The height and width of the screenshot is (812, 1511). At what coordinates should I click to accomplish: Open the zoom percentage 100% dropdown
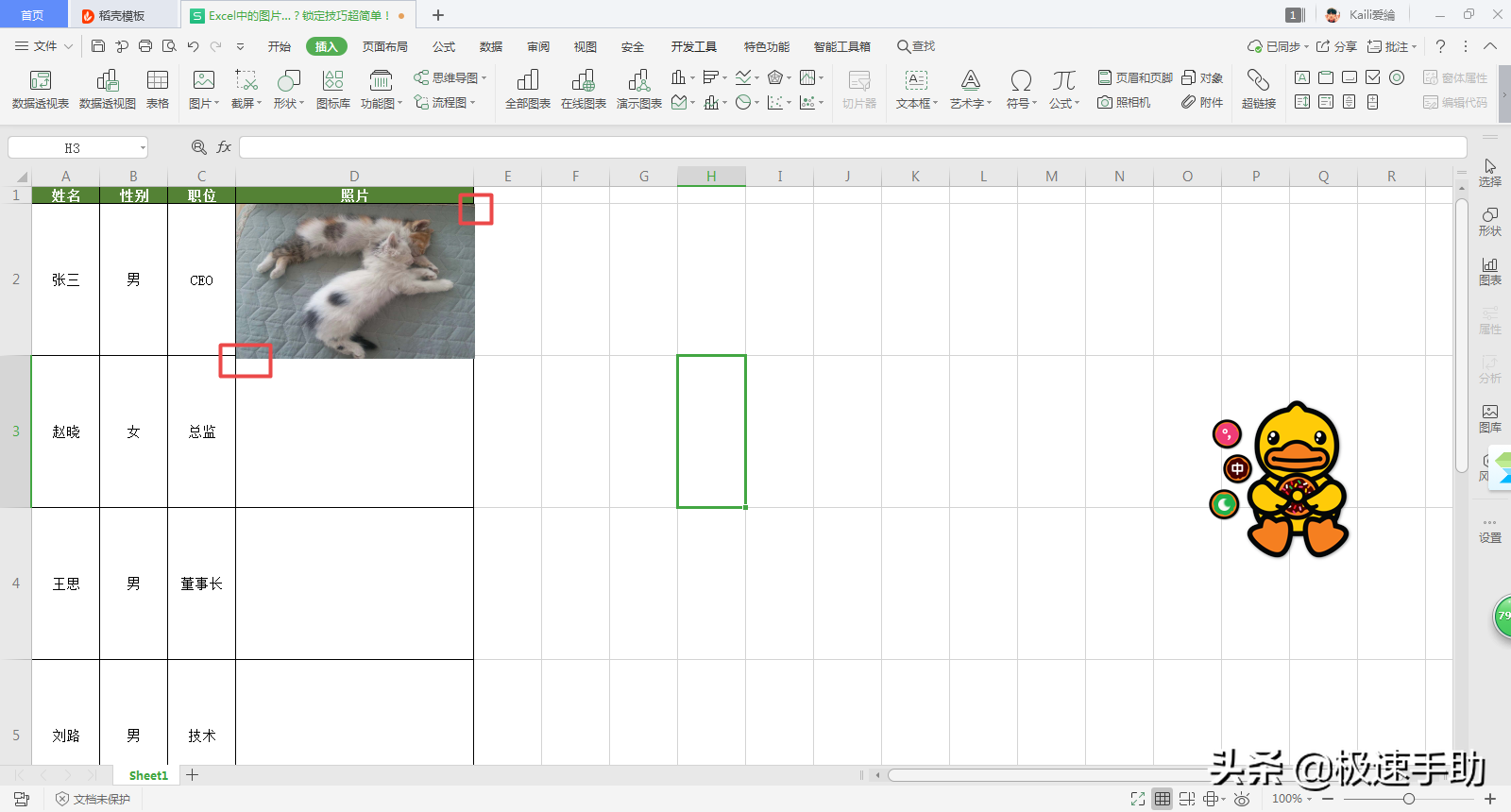[1292, 799]
